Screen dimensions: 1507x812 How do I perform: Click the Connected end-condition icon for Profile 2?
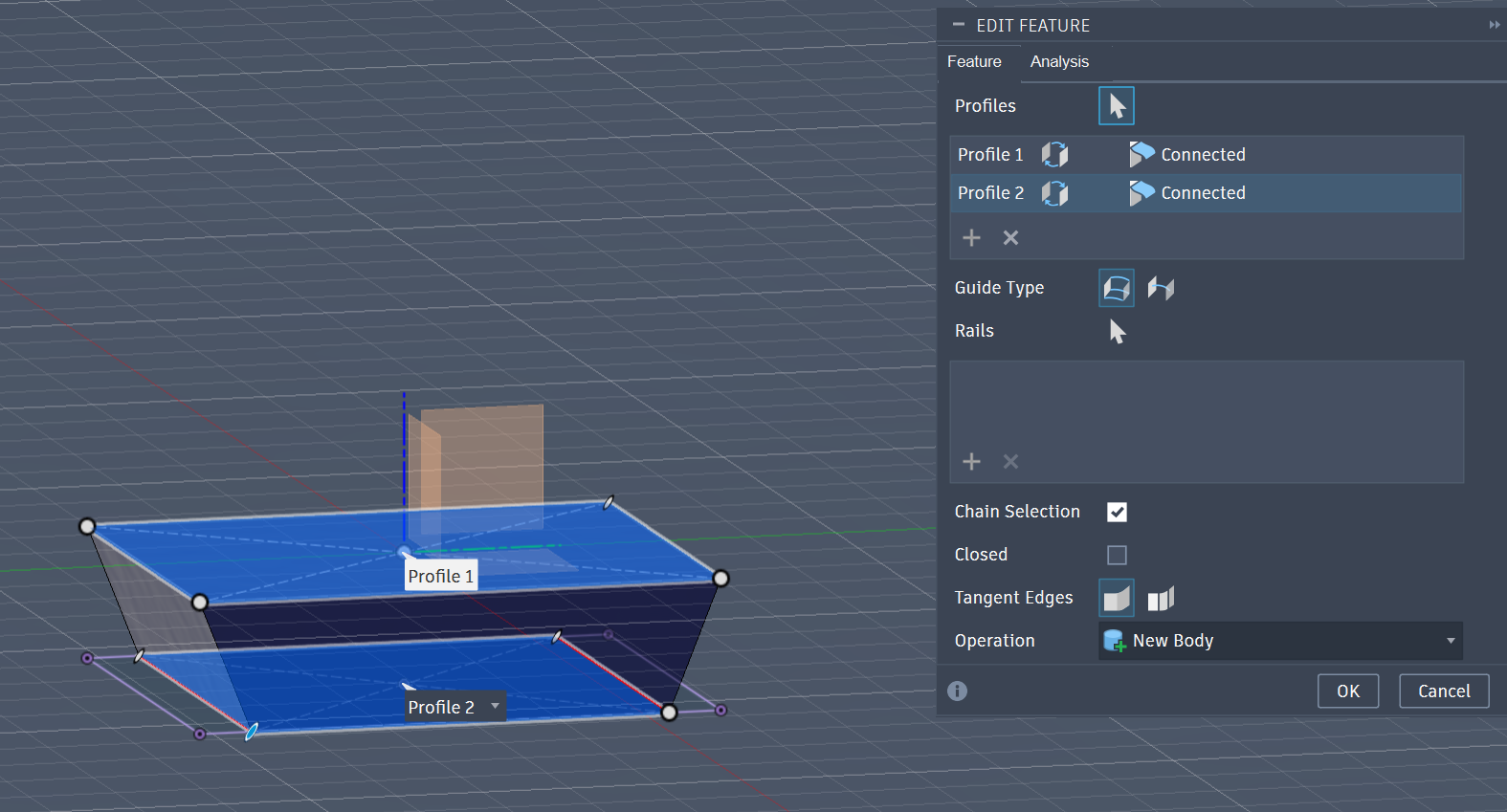(1141, 193)
